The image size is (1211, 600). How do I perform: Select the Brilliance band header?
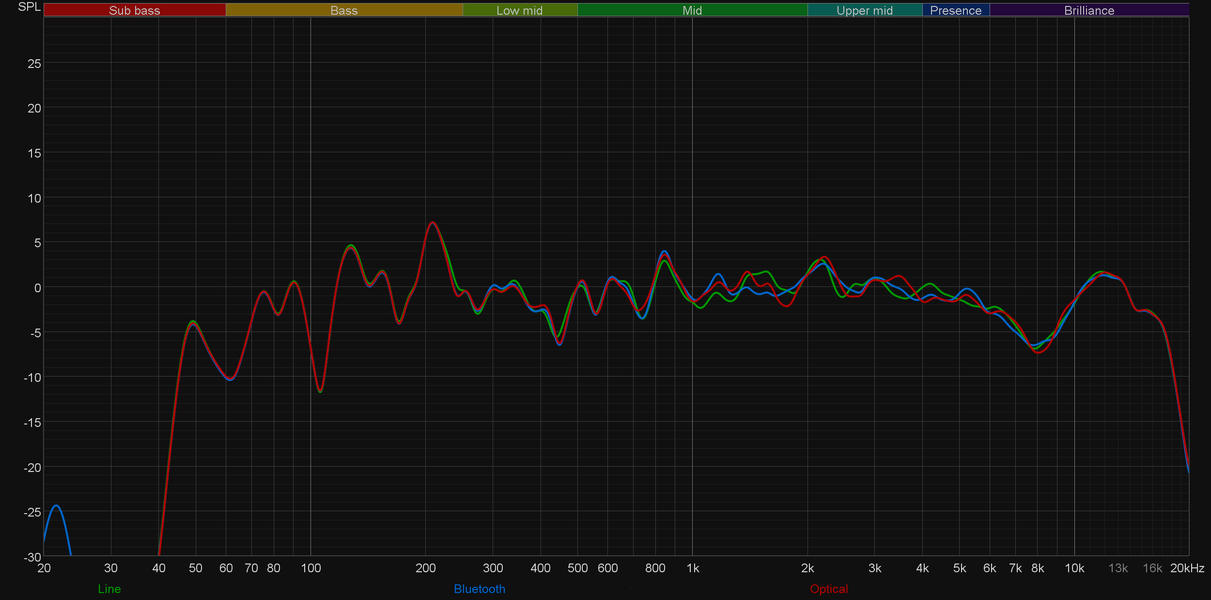[x=1089, y=11]
